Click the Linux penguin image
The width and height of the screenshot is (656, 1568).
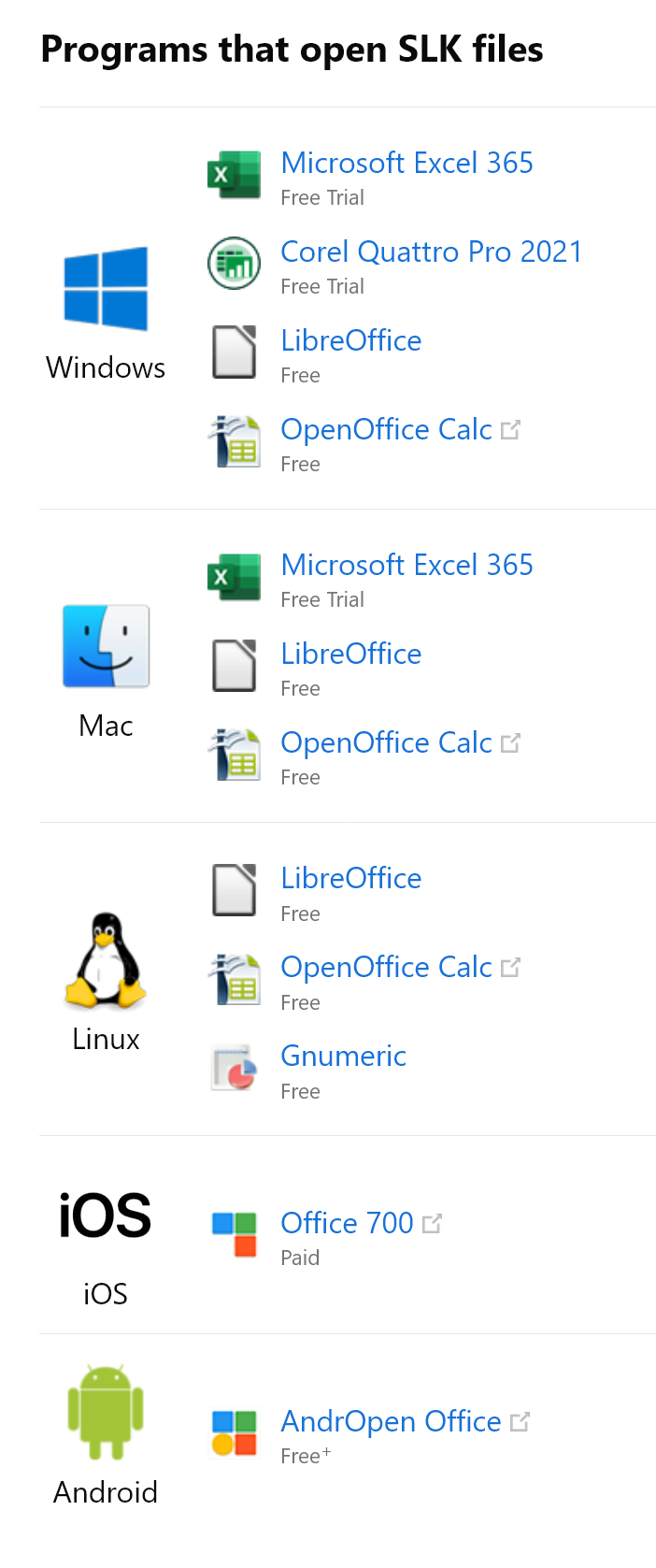pos(106,960)
